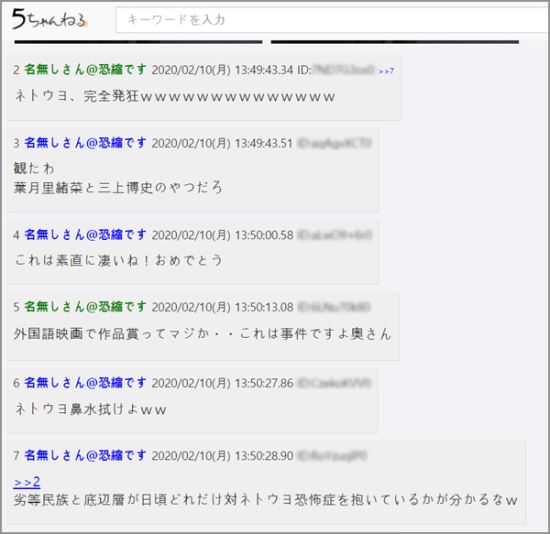
Task: Click post number 6
Action: coord(16,383)
